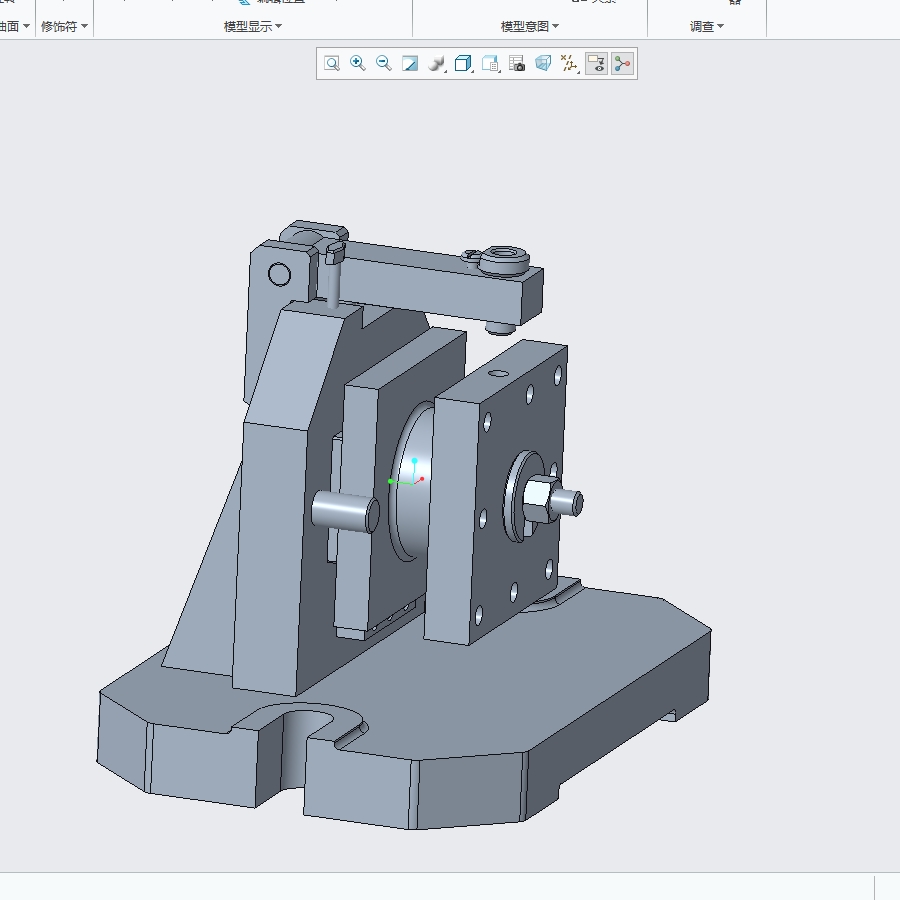900x900 pixels.
Task: Open the datum display filters icon
Action: [x=570, y=64]
